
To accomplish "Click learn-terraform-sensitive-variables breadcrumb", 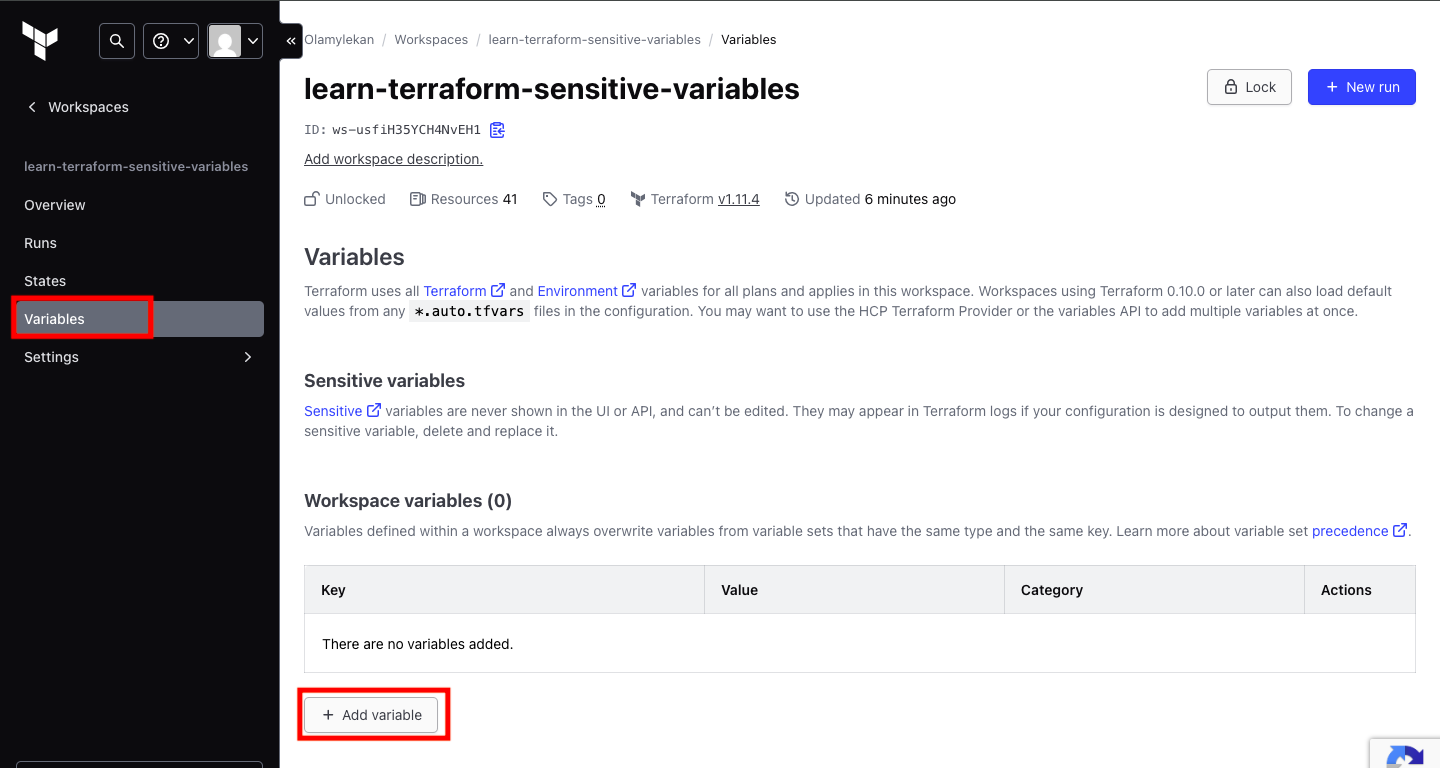I will (594, 40).
